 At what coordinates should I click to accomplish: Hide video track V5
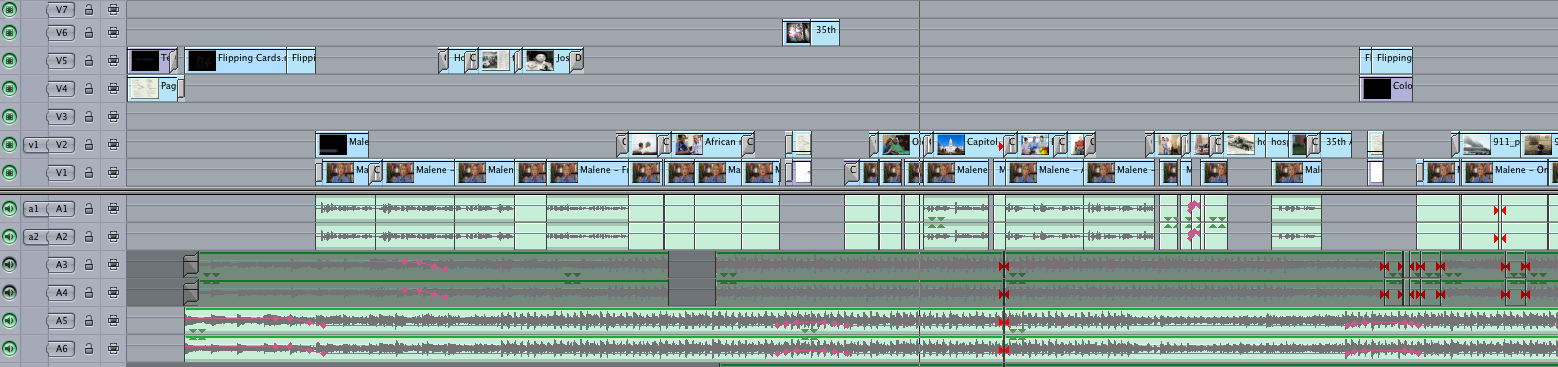click(10, 61)
